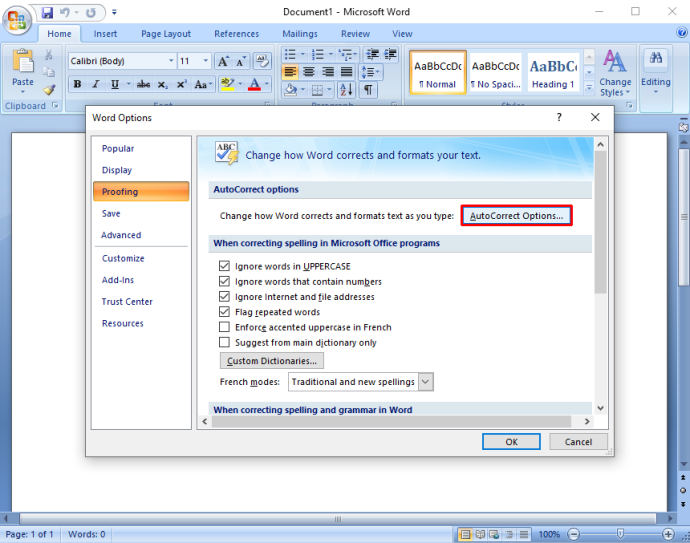This screenshot has width=690, height=543.
Task: Enable Enforce accented uppercase in French
Action: pyautogui.click(x=224, y=327)
